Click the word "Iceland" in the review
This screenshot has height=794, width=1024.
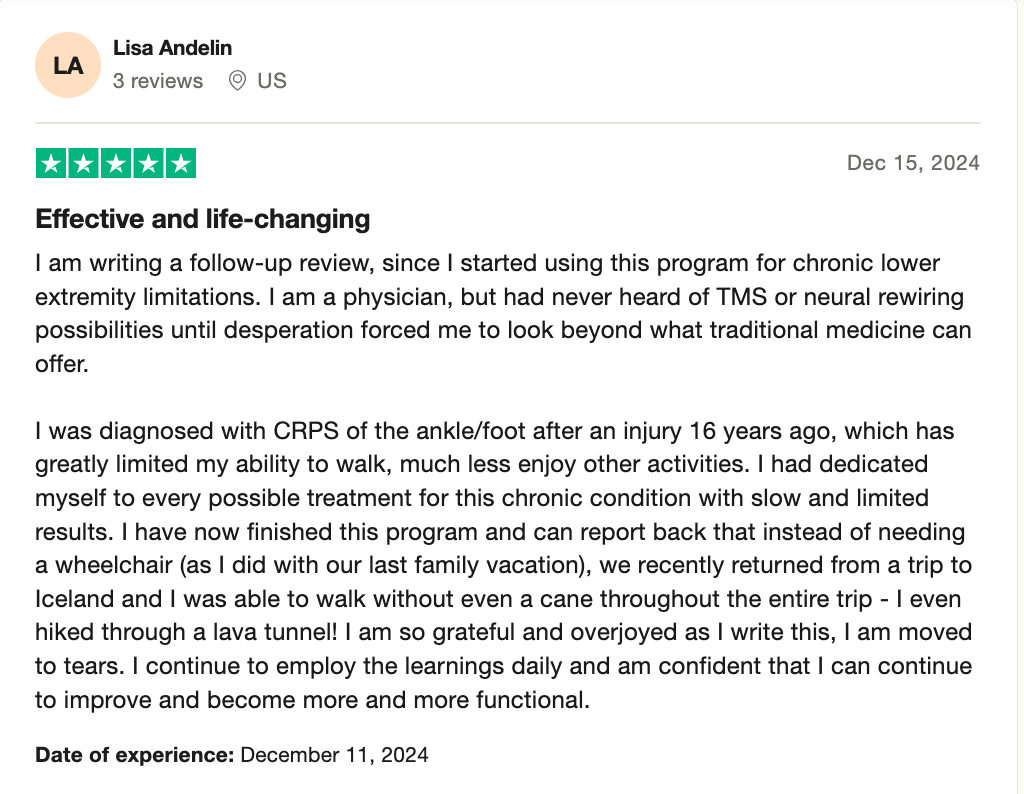[x=73, y=599]
